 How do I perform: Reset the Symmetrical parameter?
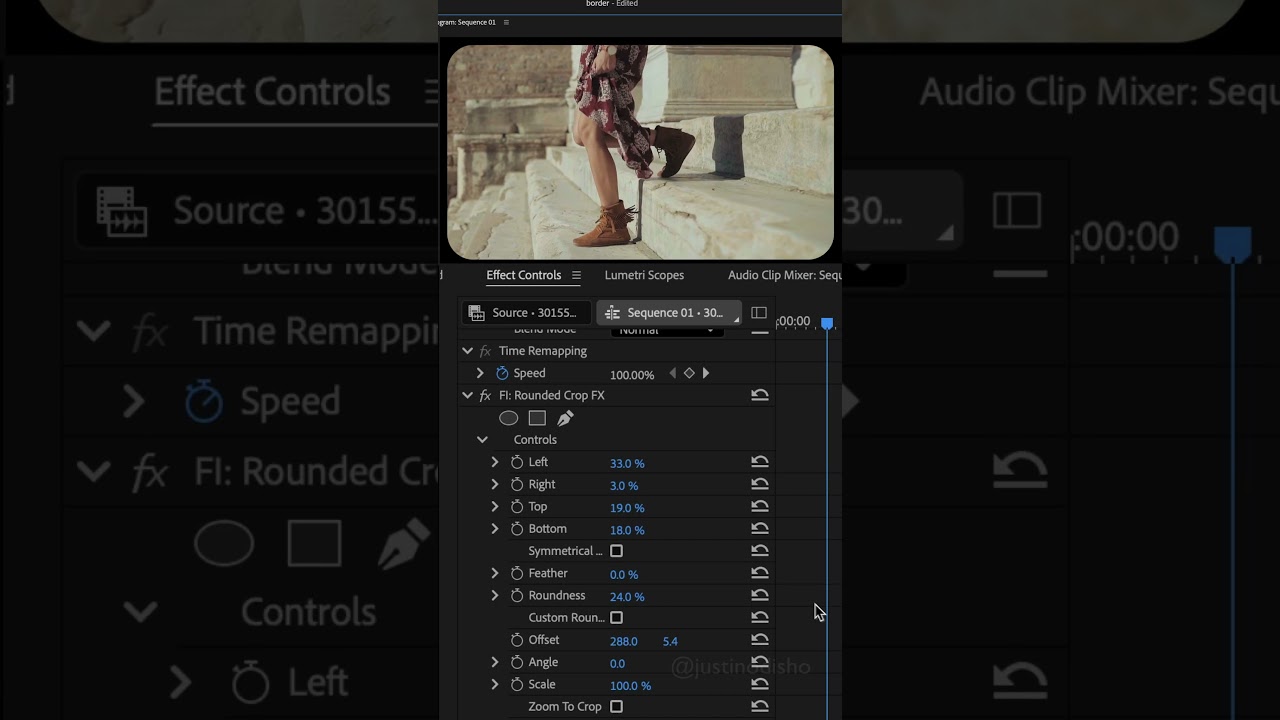pyautogui.click(x=760, y=551)
